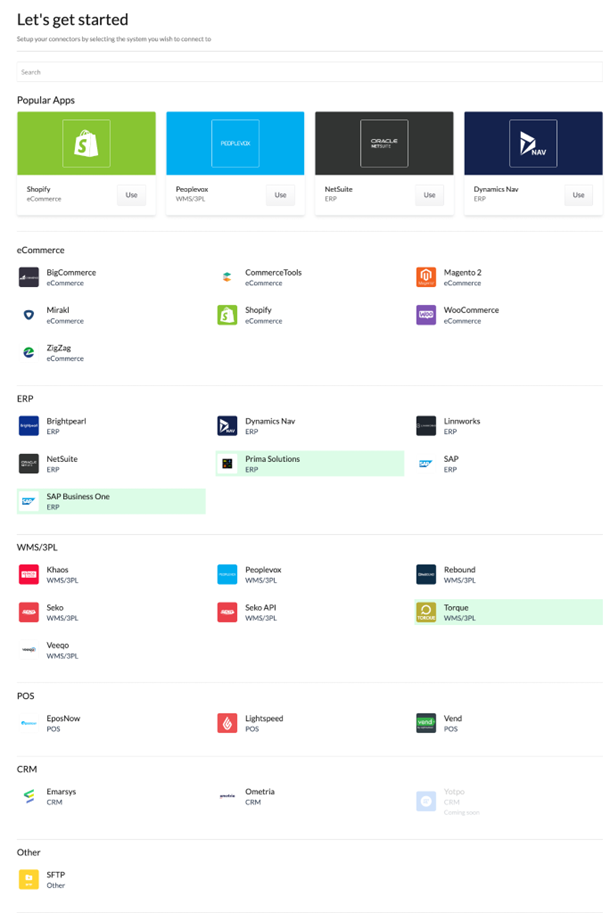The image size is (610, 913).
Task: Select the SAP icon in the SAP row
Action: tap(426, 463)
